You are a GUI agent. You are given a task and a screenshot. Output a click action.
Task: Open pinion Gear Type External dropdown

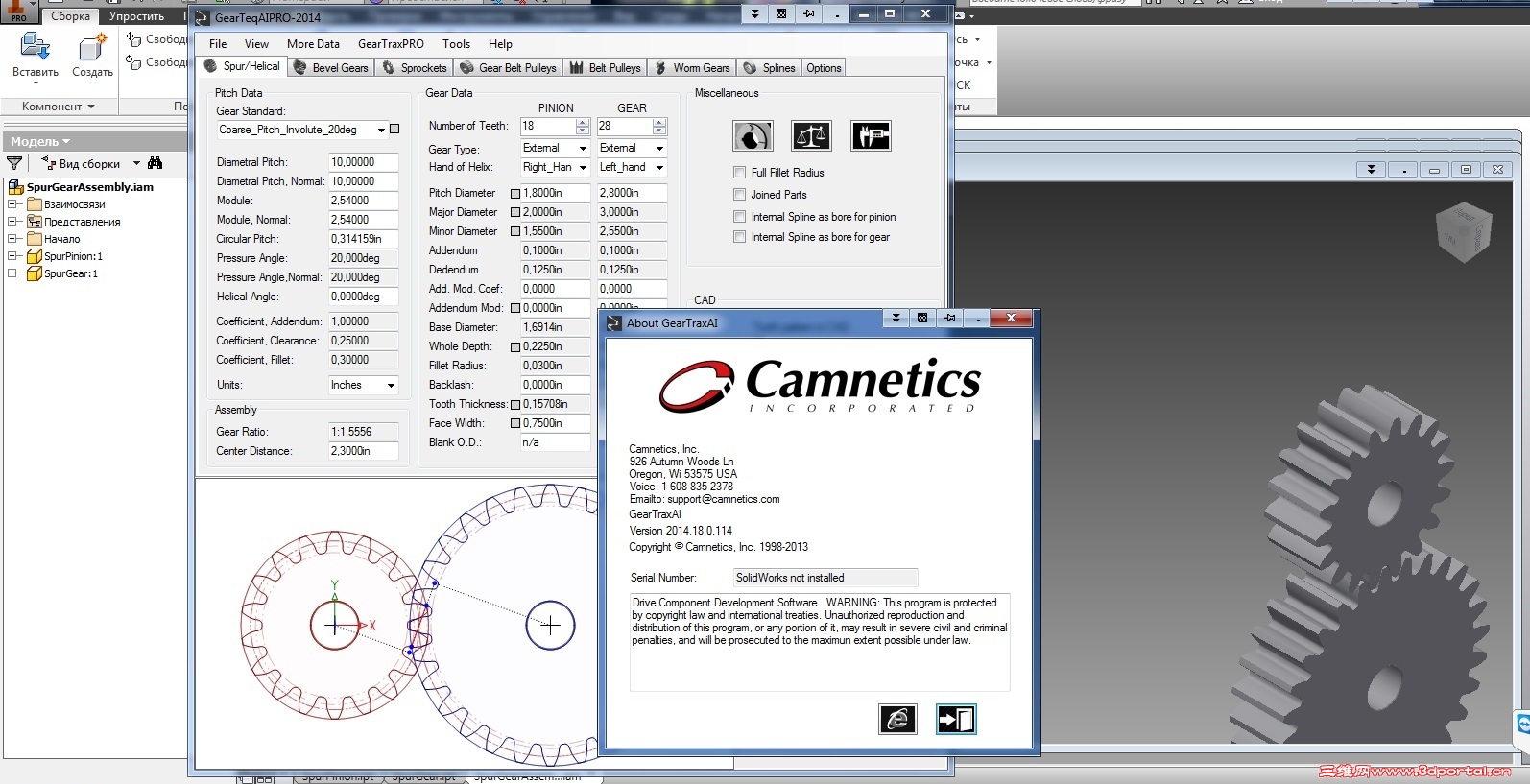click(583, 149)
